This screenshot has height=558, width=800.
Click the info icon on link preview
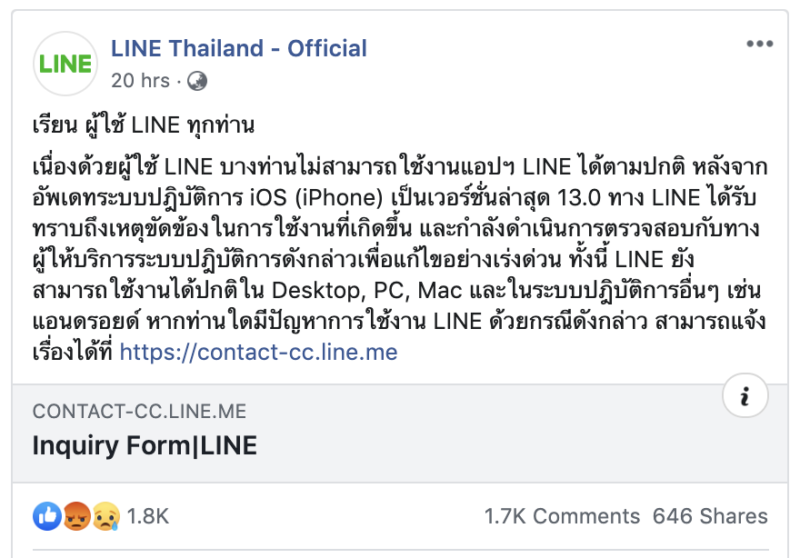pos(745,397)
